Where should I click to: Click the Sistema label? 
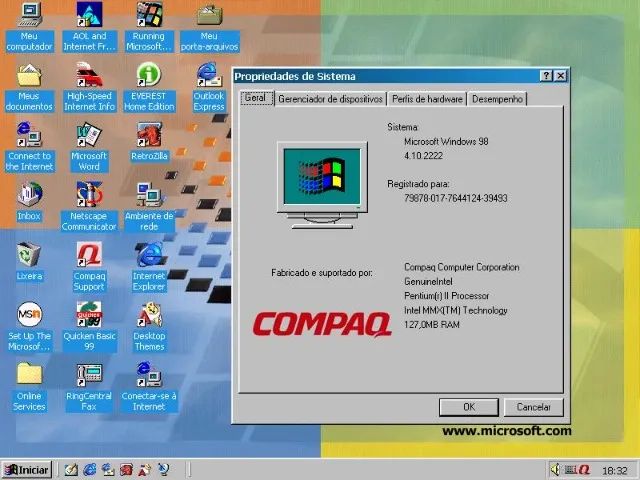coord(403,127)
